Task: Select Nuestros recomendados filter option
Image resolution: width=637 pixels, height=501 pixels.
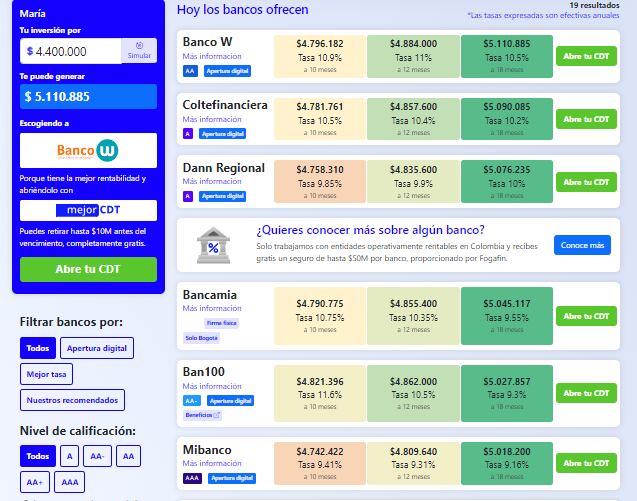Action: point(72,400)
